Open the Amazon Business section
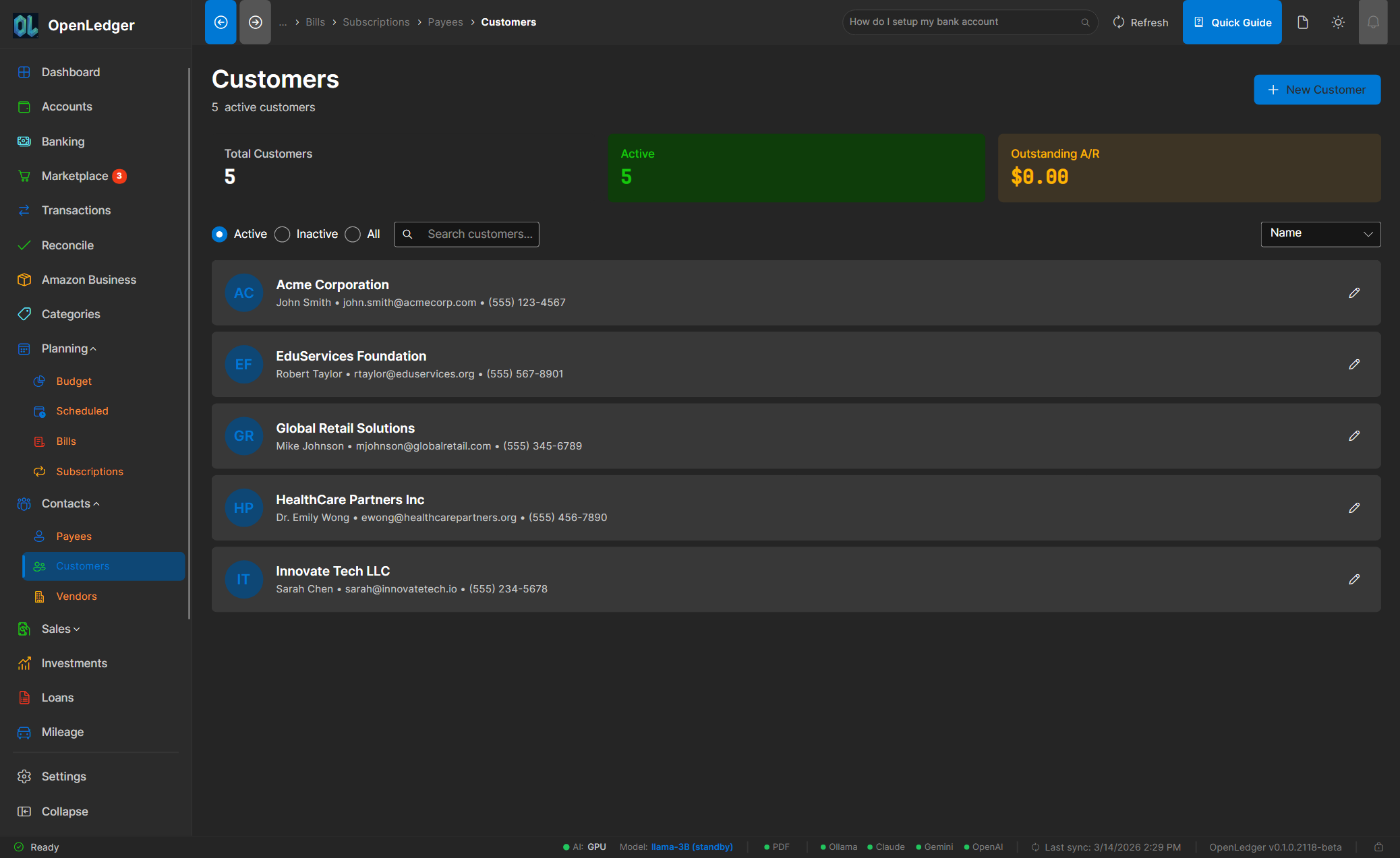Viewport: 1400px width, 858px height. [x=89, y=279]
